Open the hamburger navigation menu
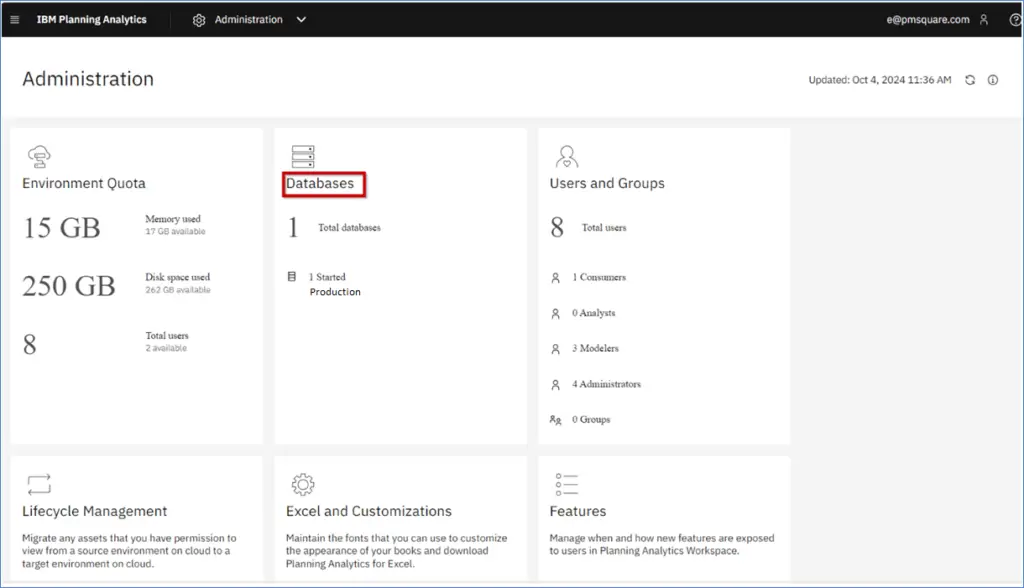The width and height of the screenshot is (1024, 588). 14,20
